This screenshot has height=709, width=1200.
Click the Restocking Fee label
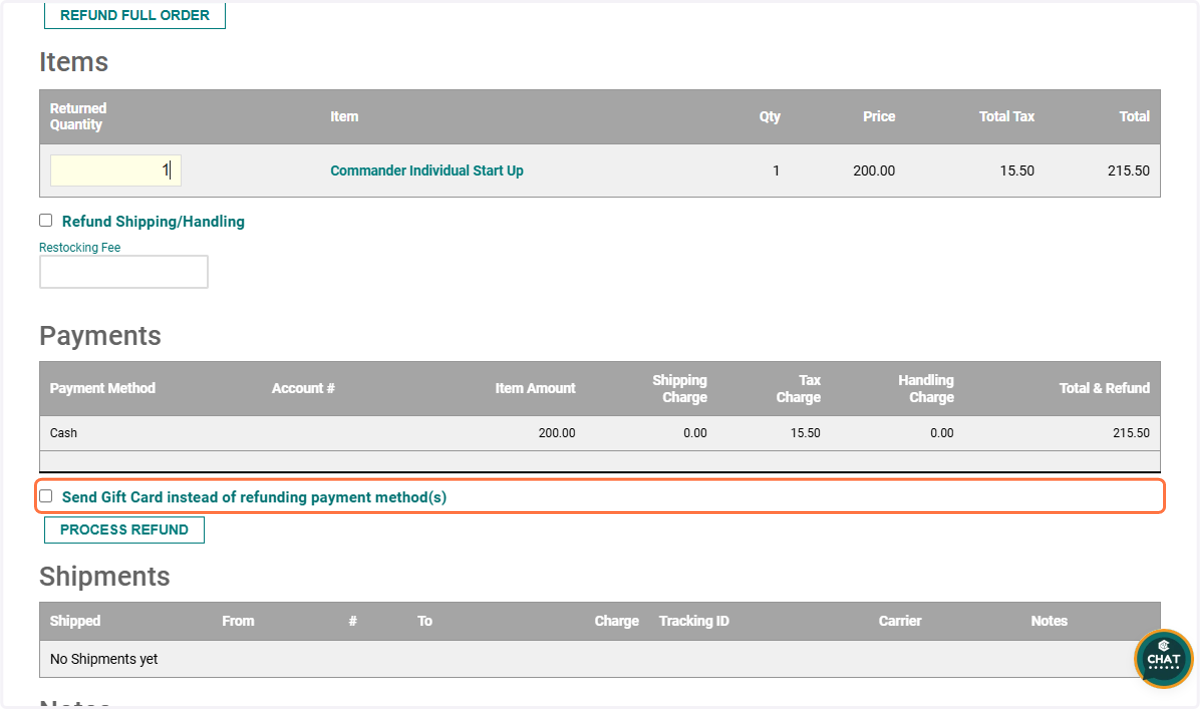point(80,247)
